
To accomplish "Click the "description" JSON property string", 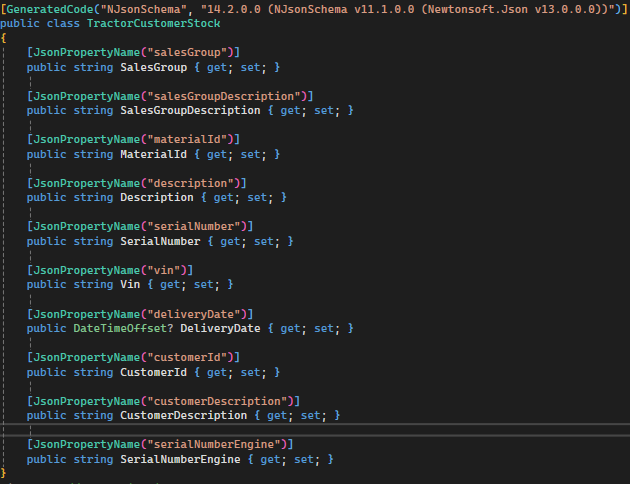I will pyautogui.click(x=190, y=183).
